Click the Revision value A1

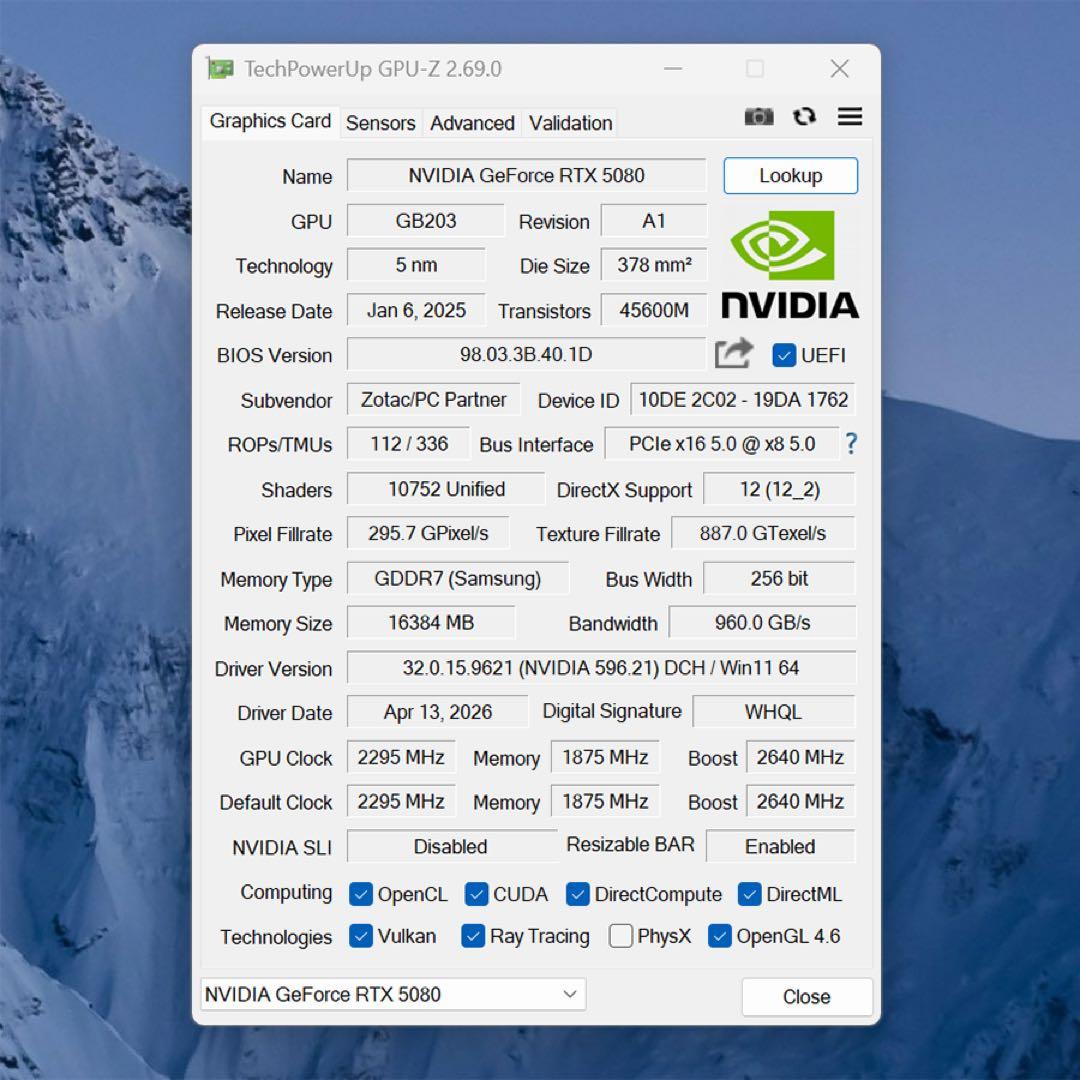point(654,221)
